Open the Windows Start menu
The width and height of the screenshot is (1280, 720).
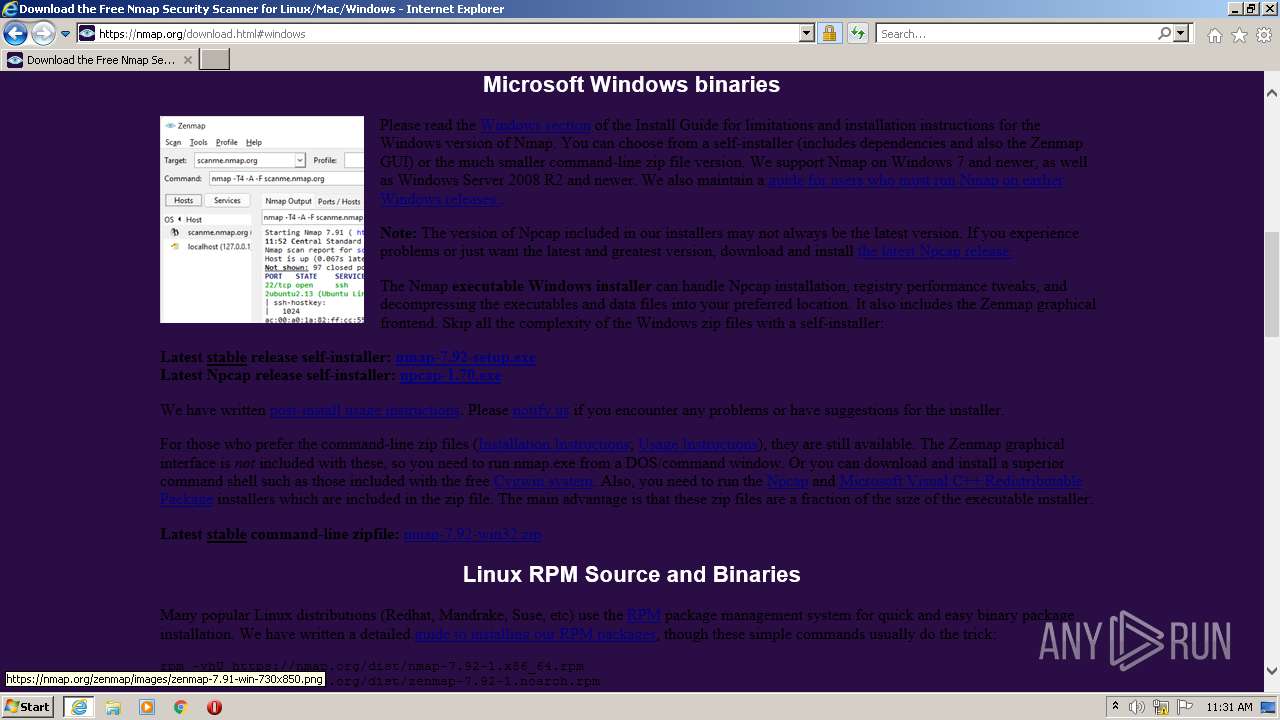(27, 707)
